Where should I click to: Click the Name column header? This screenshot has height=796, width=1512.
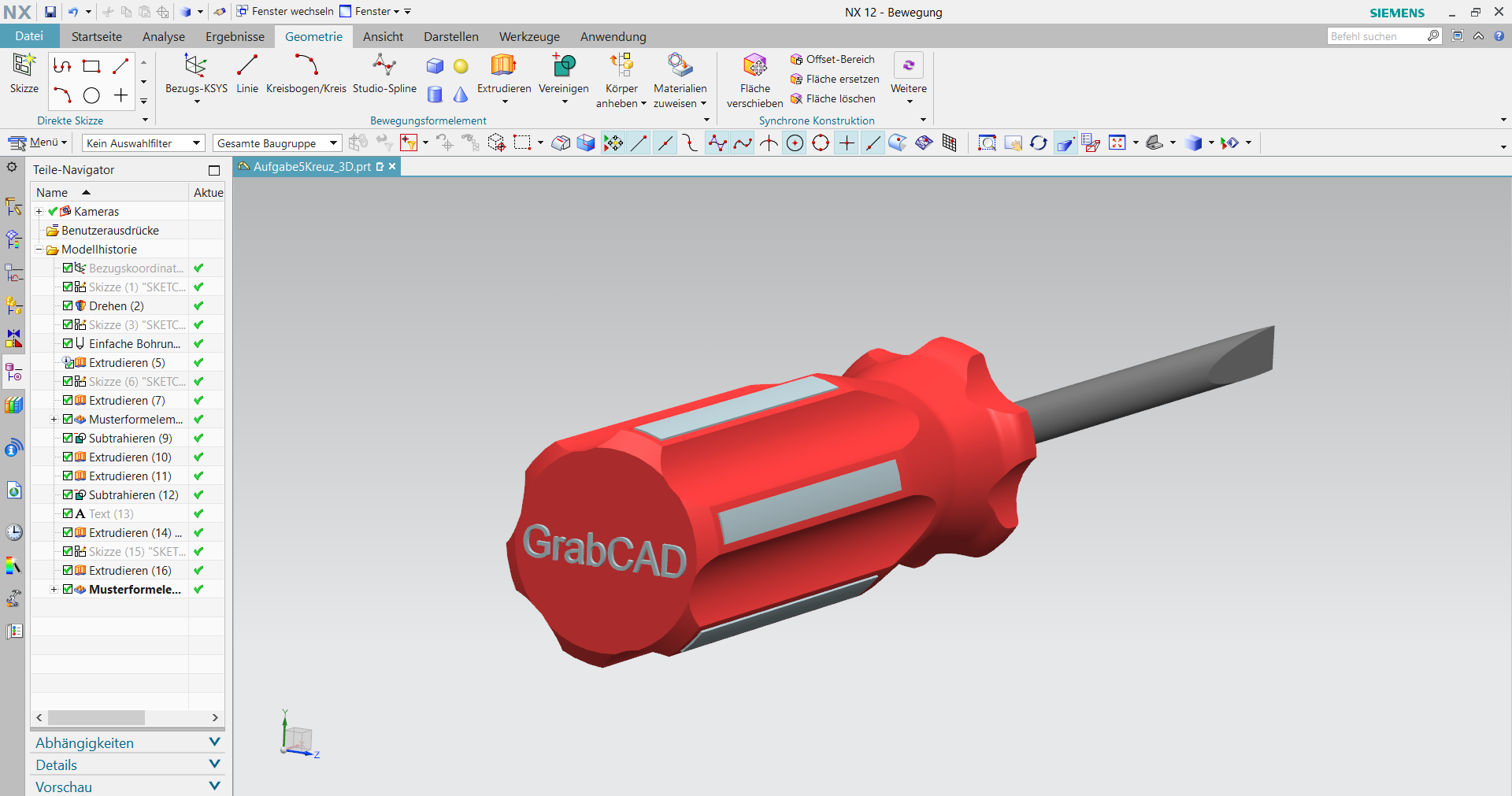pyautogui.click(x=109, y=192)
